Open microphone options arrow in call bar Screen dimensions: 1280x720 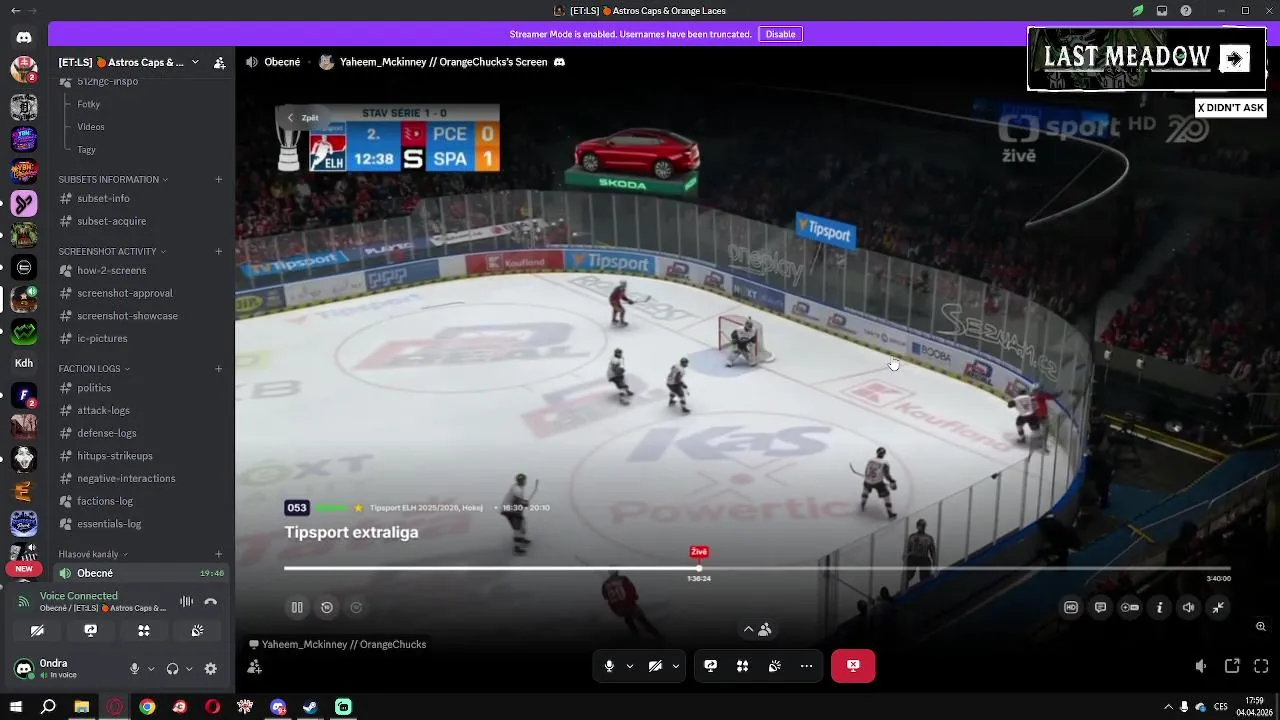(x=629, y=666)
